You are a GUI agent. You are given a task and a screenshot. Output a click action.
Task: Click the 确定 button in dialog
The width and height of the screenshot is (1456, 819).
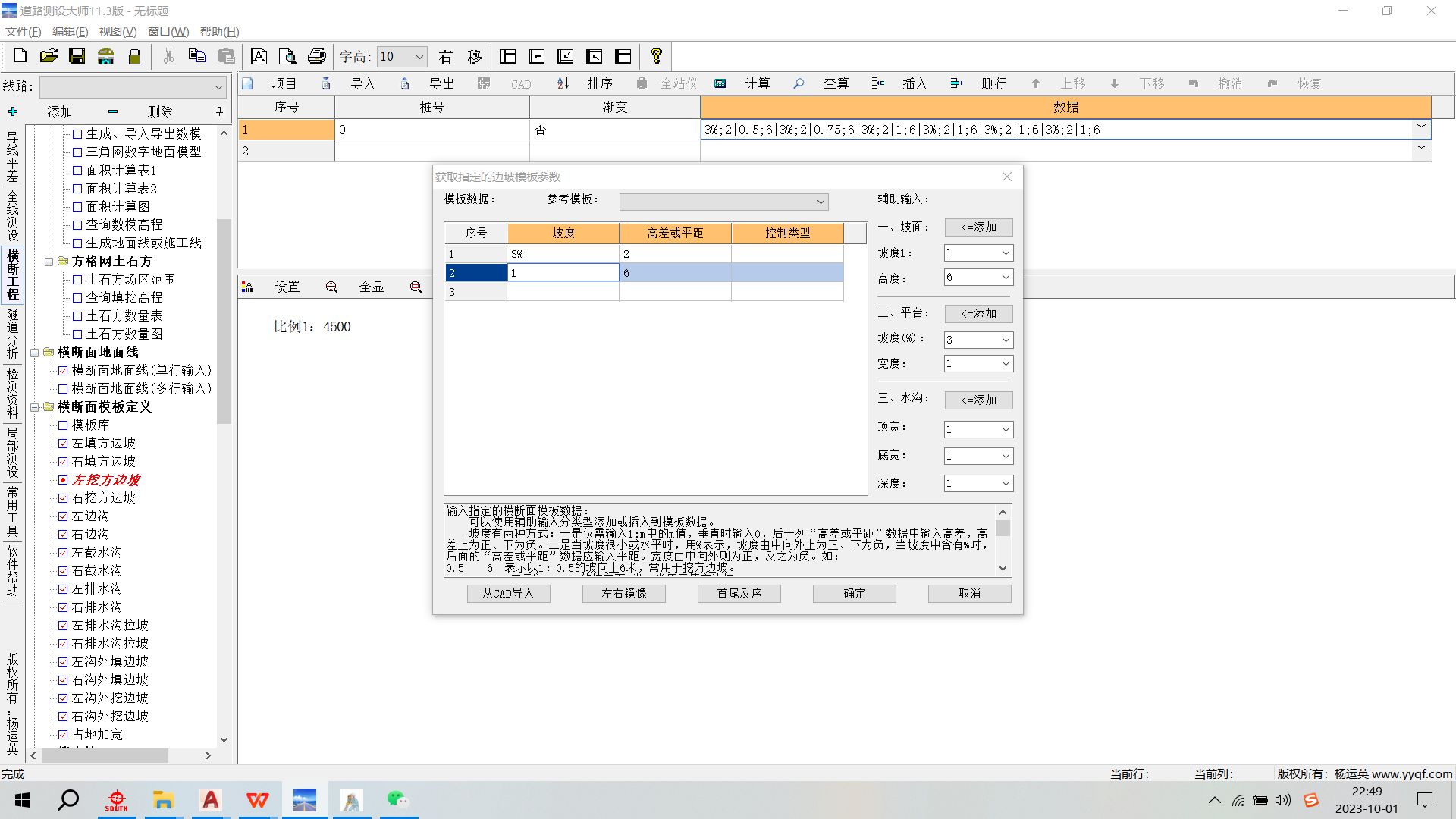coord(854,594)
